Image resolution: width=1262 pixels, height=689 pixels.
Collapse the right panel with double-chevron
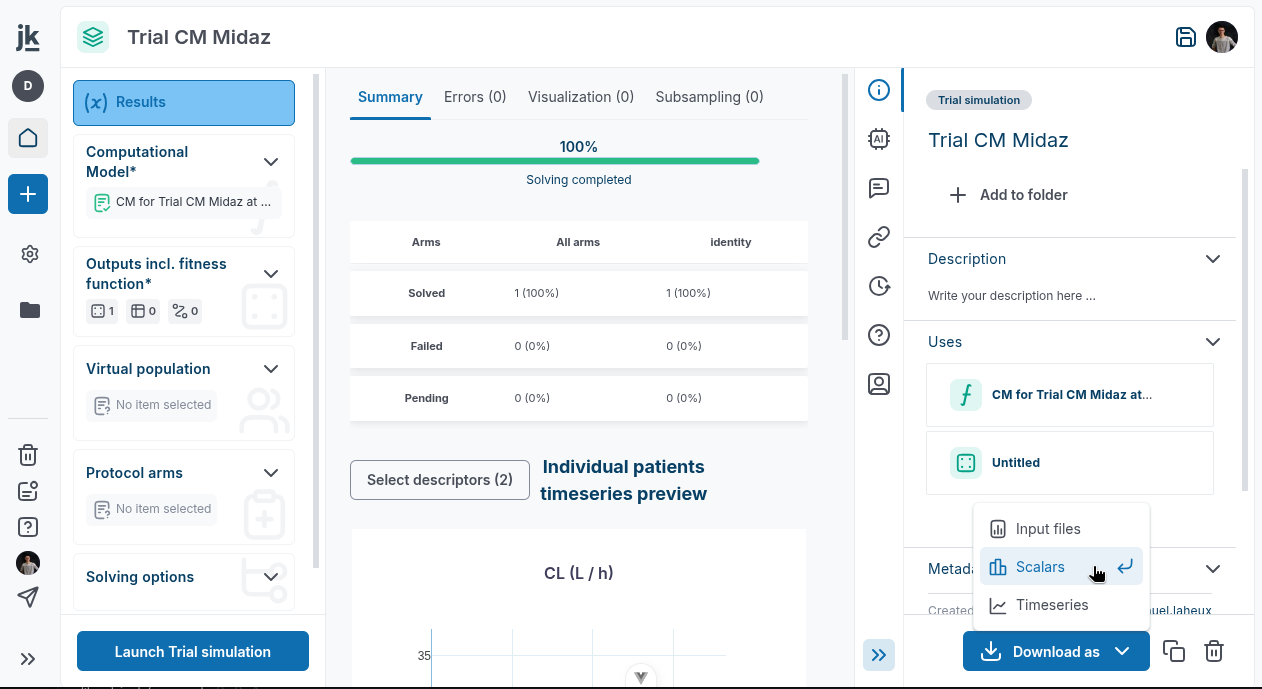879,655
